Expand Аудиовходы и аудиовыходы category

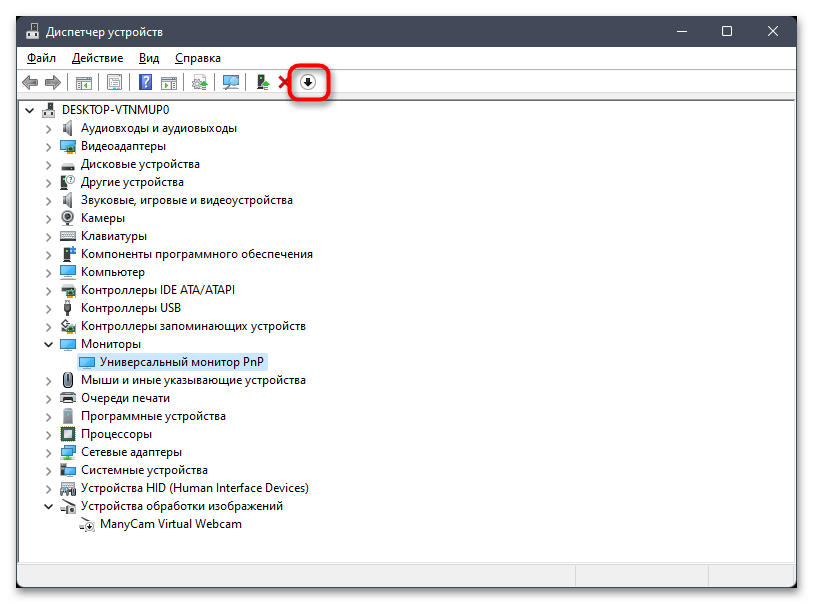[48, 129]
